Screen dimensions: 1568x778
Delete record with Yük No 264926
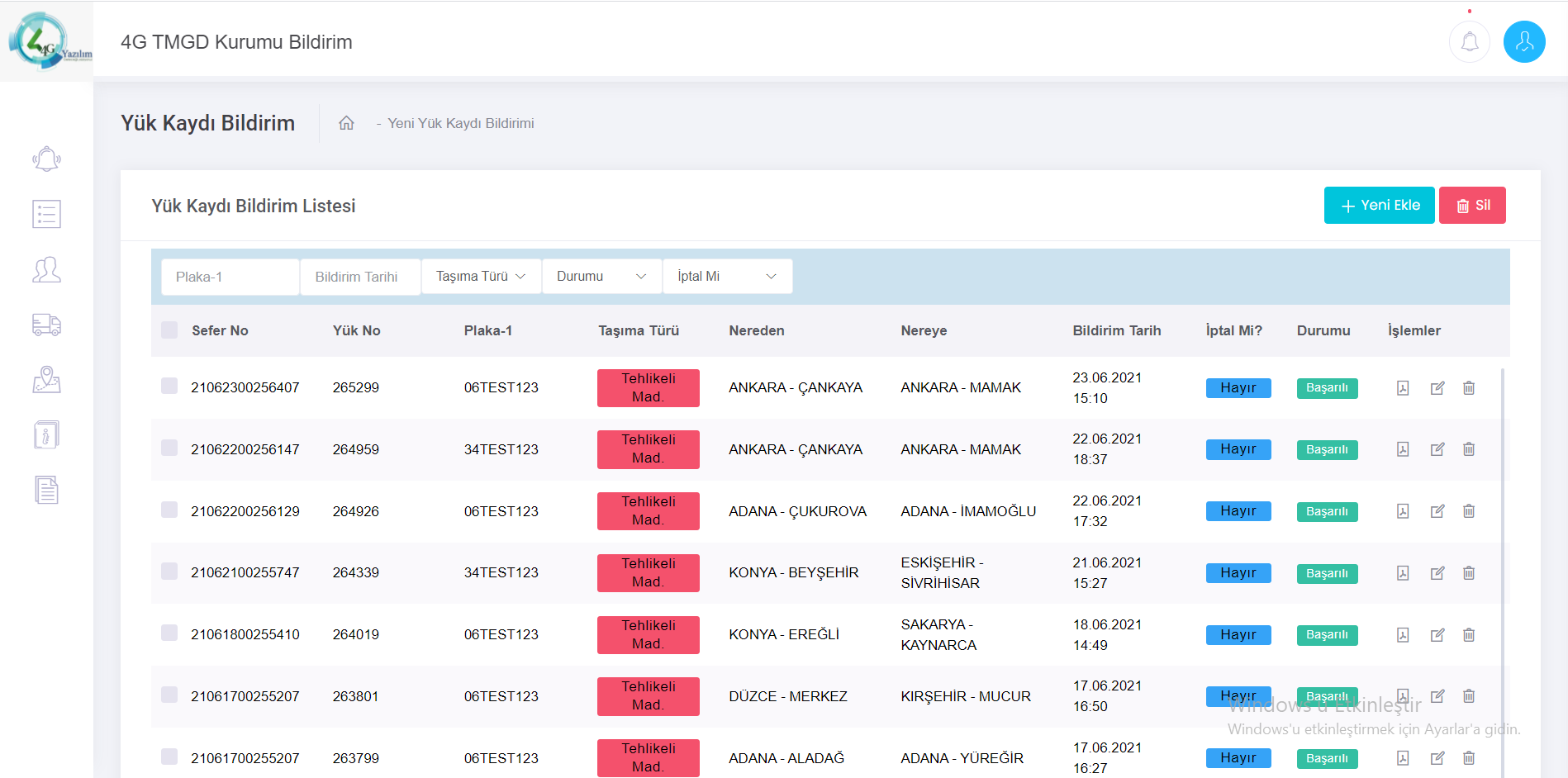1469,511
